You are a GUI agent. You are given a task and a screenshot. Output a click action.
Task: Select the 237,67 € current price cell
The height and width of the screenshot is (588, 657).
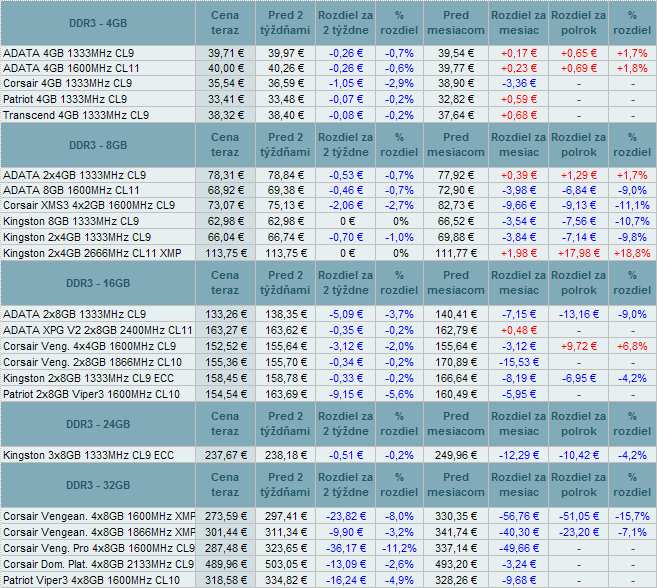226,455
